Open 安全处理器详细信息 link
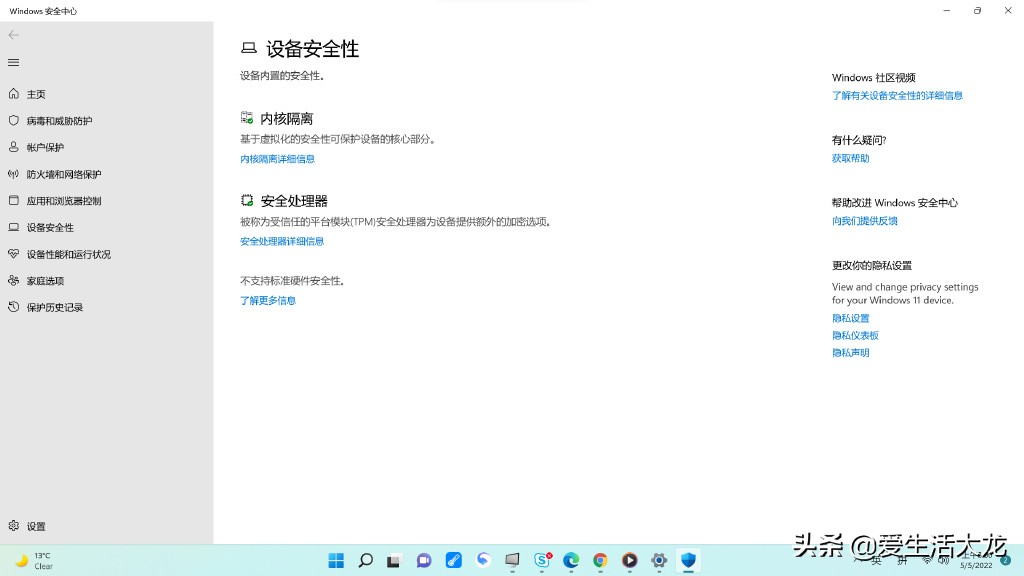The image size is (1024, 576). coord(282,241)
